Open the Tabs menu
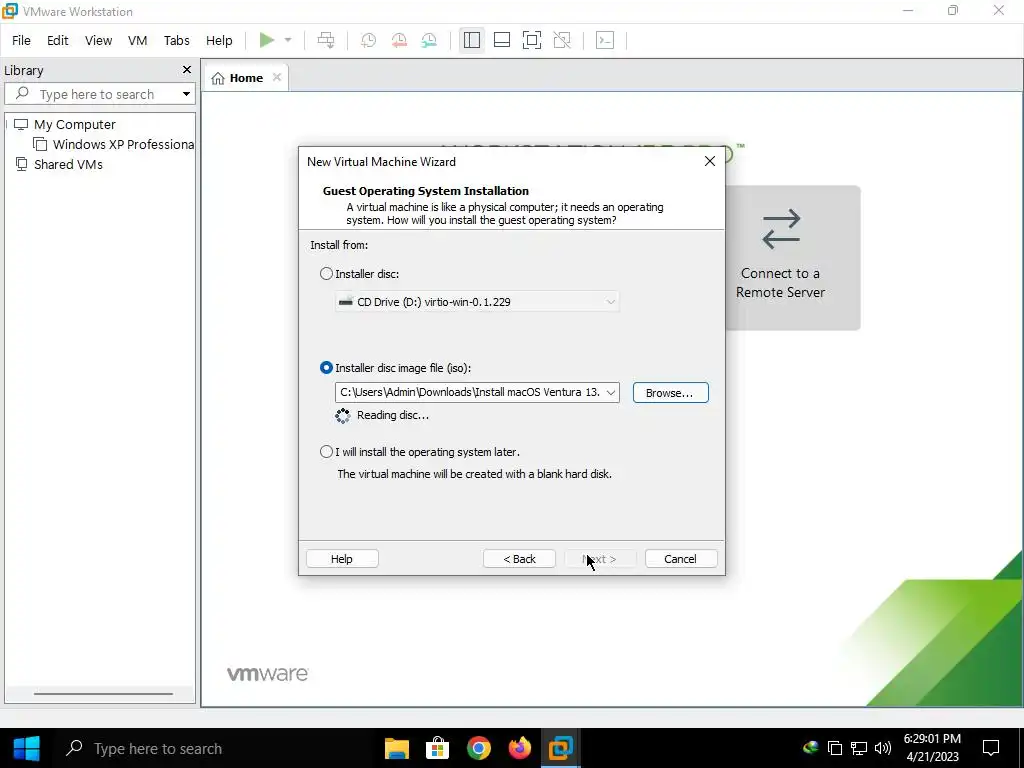 tap(176, 40)
